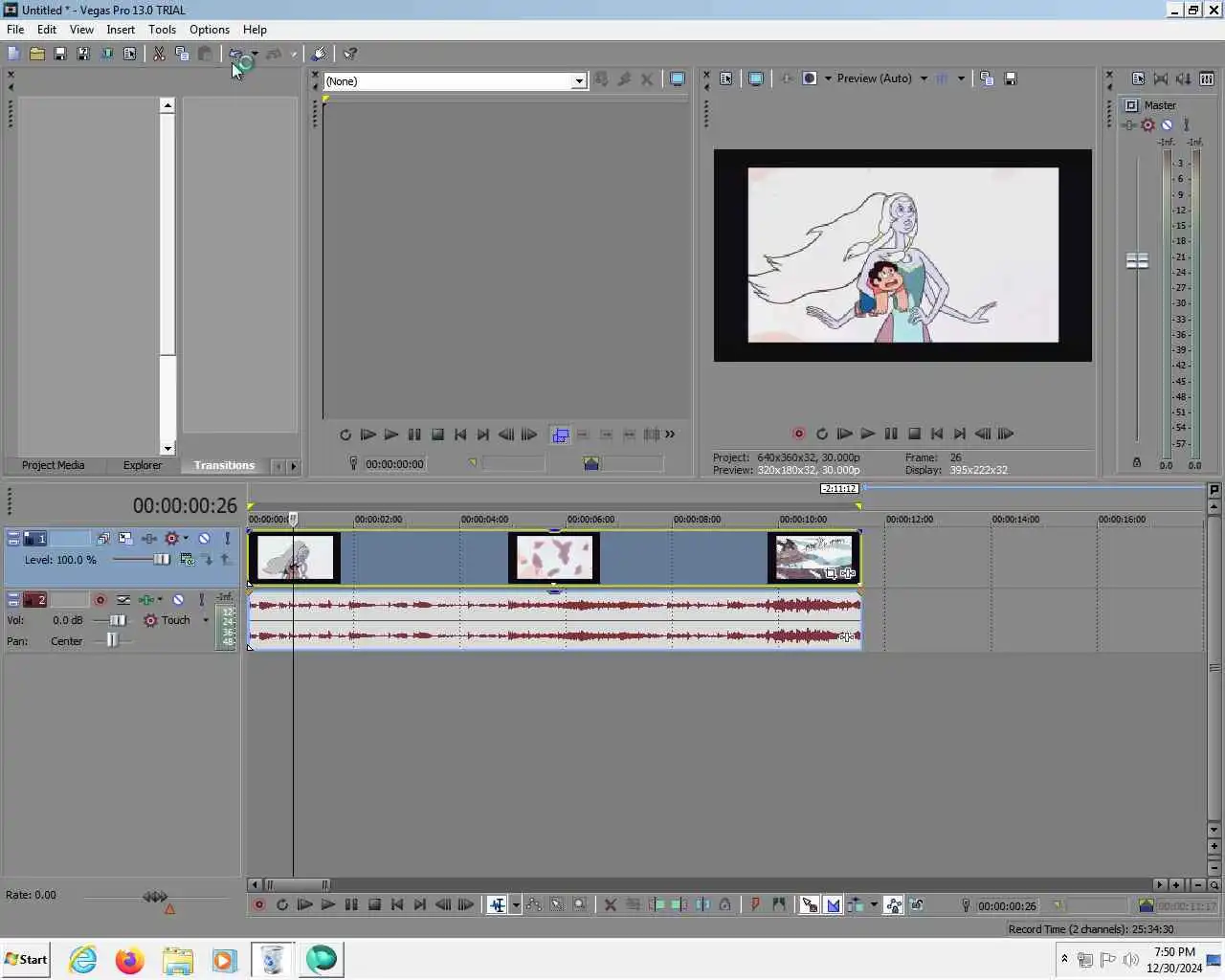The height and width of the screenshot is (980, 1225).
Task: Launch Firefox from the taskbar
Action: pos(129,959)
